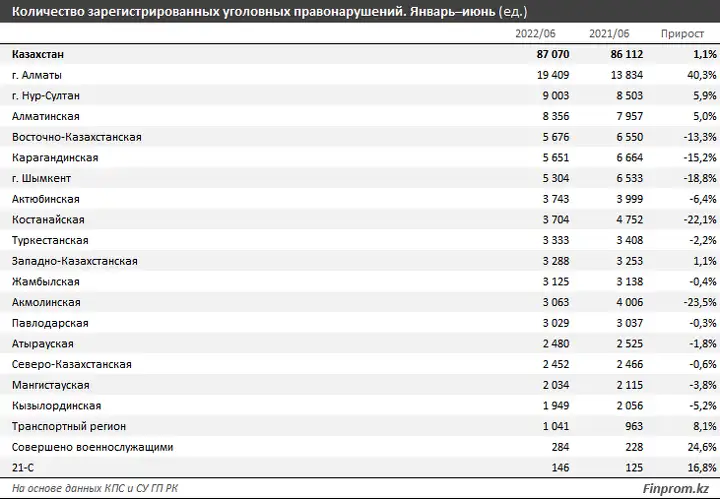
Task: Click the value 3 029
Action: (556, 323)
